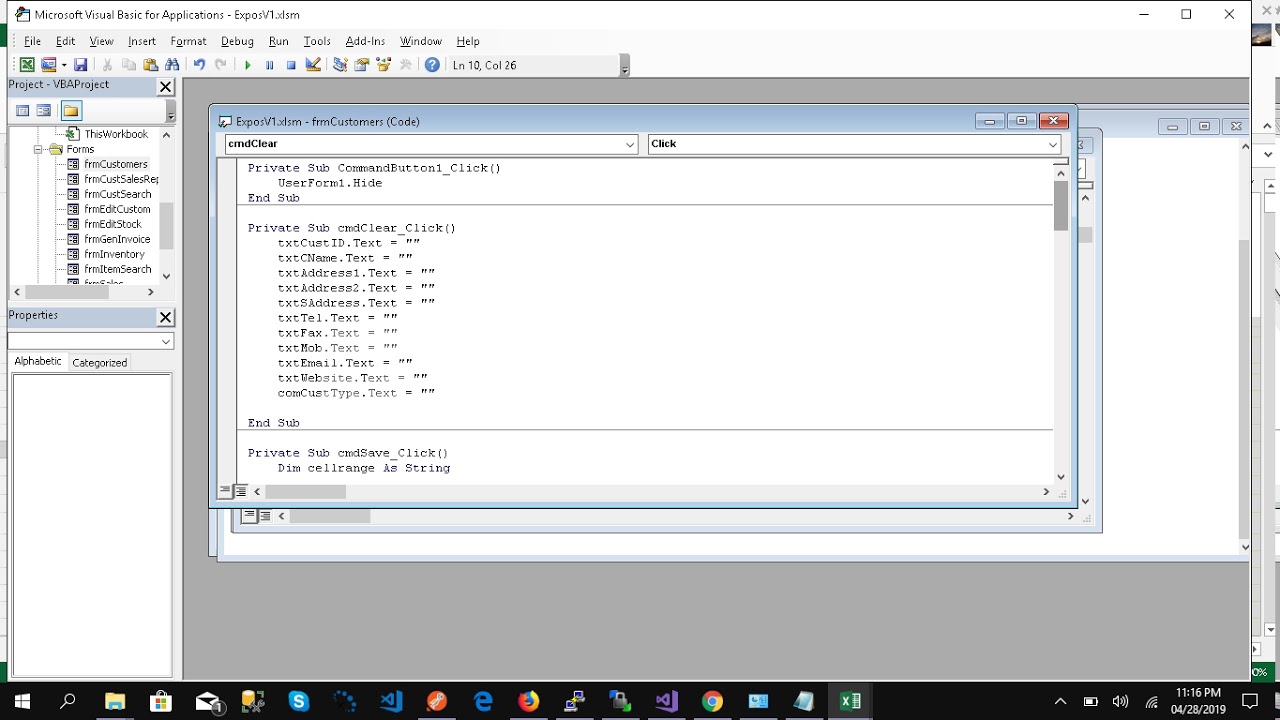
Task: Click the View Object icon in Project panel
Action: pyautogui.click(x=44, y=111)
